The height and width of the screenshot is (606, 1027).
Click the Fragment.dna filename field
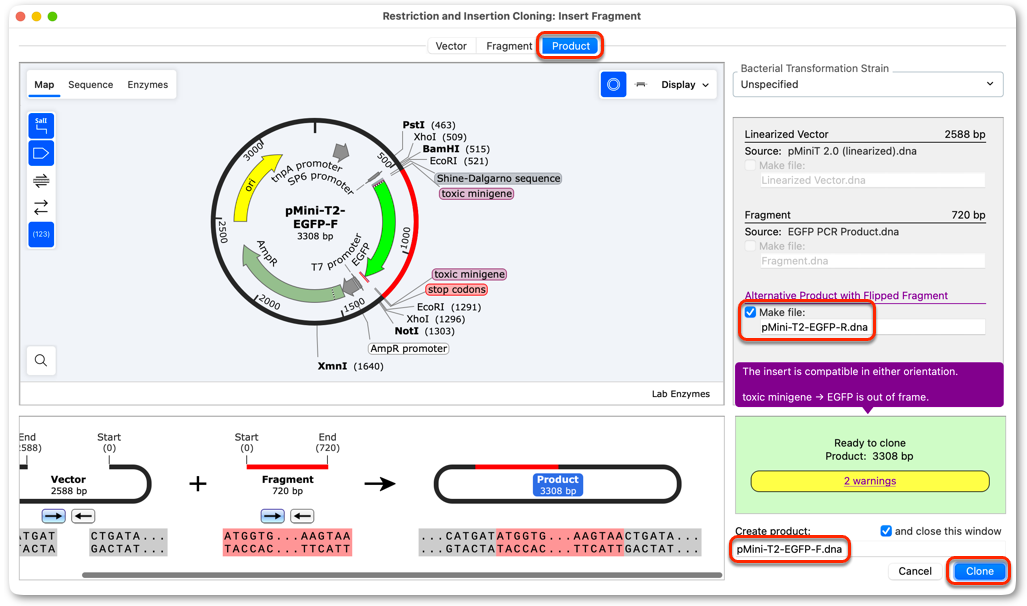(872, 261)
